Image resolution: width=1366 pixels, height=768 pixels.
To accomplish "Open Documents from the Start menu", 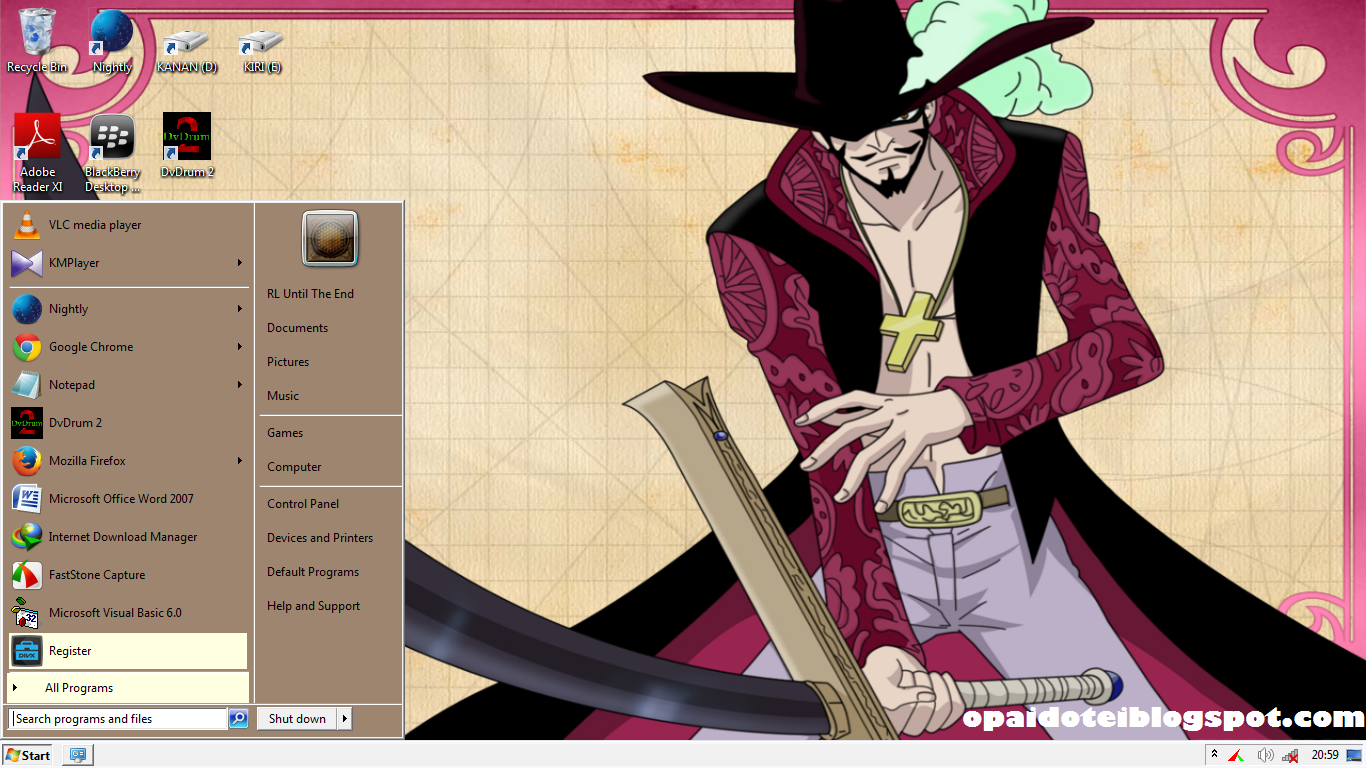I will 330,328.
